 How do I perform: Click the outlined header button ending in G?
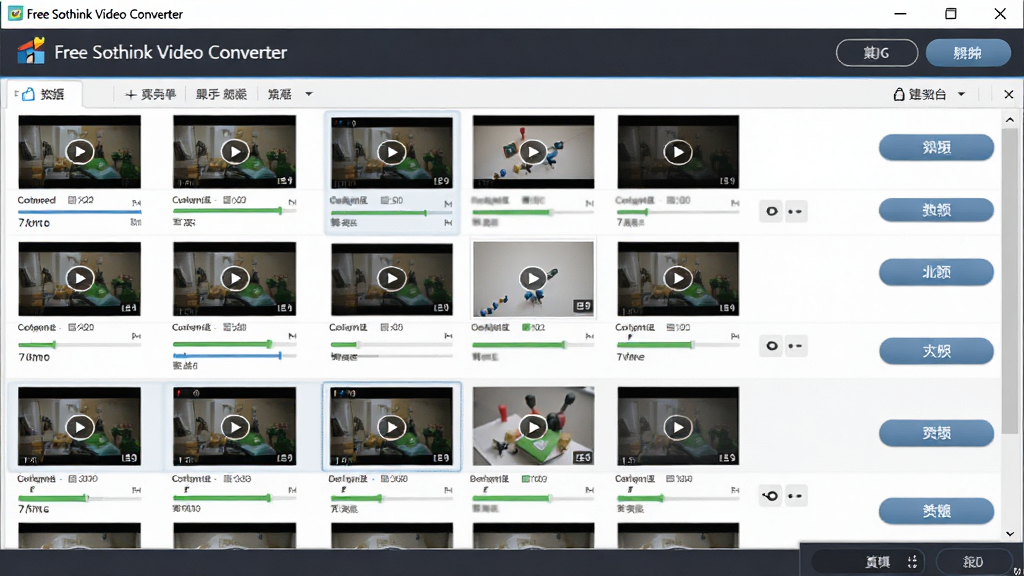876,53
